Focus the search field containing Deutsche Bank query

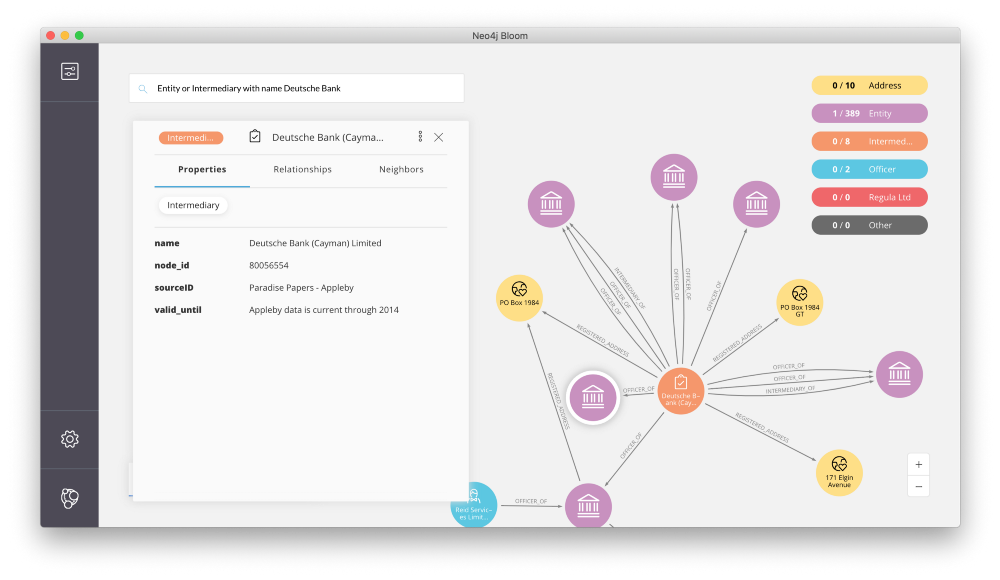coord(297,88)
